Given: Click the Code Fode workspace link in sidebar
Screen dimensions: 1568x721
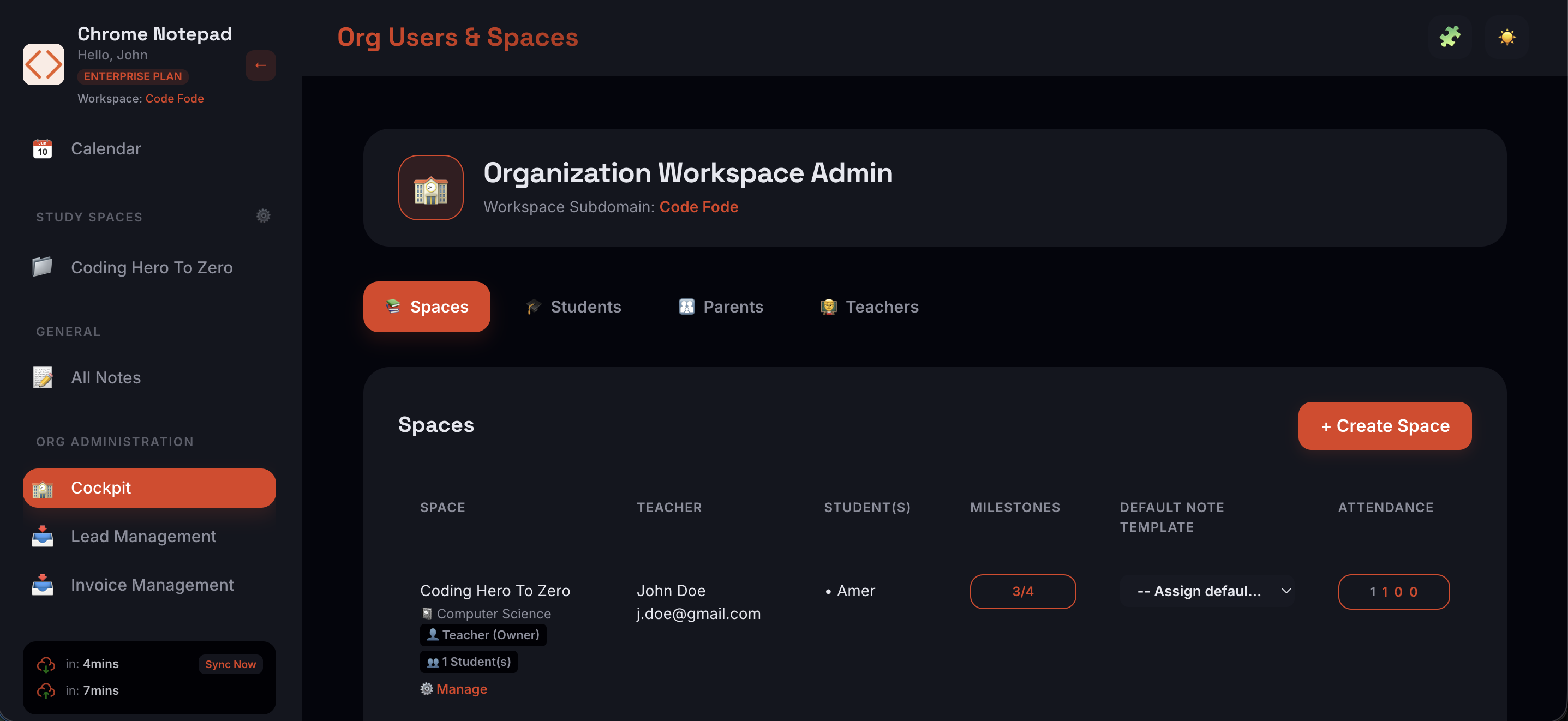Looking at the screenshot, I should coord(174,99).
